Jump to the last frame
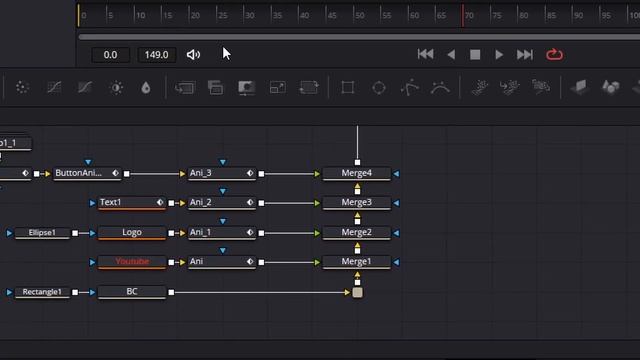Viewport: 640px width, 360px height. point(524,55)
